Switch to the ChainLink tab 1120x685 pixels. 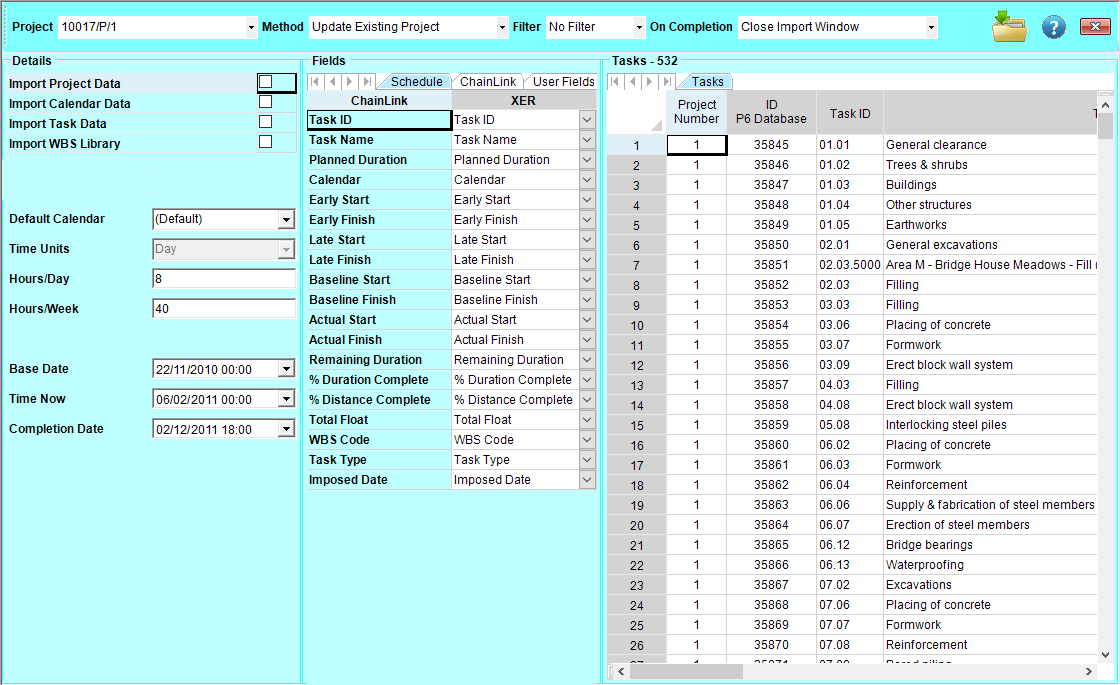click(488, 82)
